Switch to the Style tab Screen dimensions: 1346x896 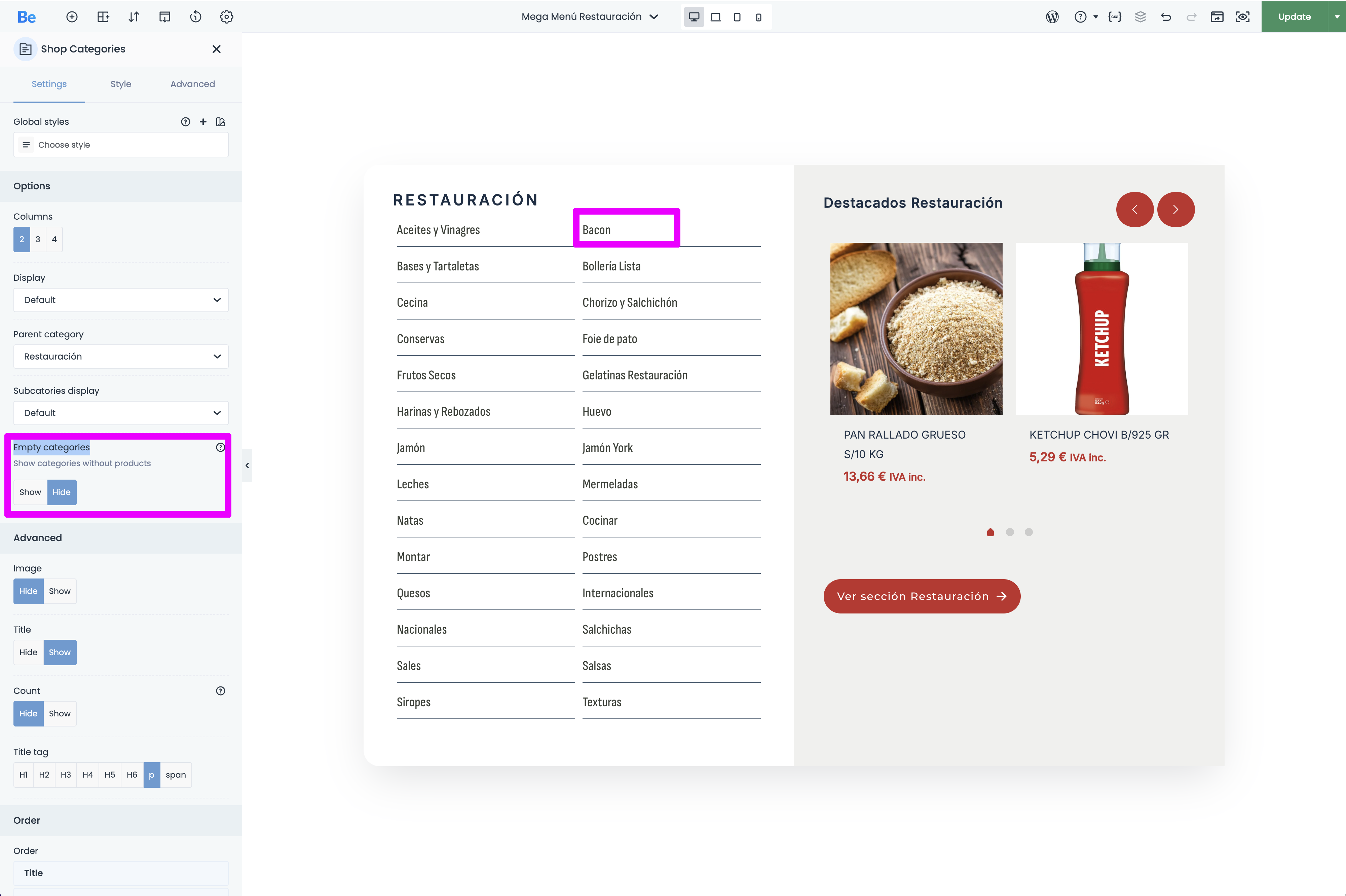[x=120, y=84]
